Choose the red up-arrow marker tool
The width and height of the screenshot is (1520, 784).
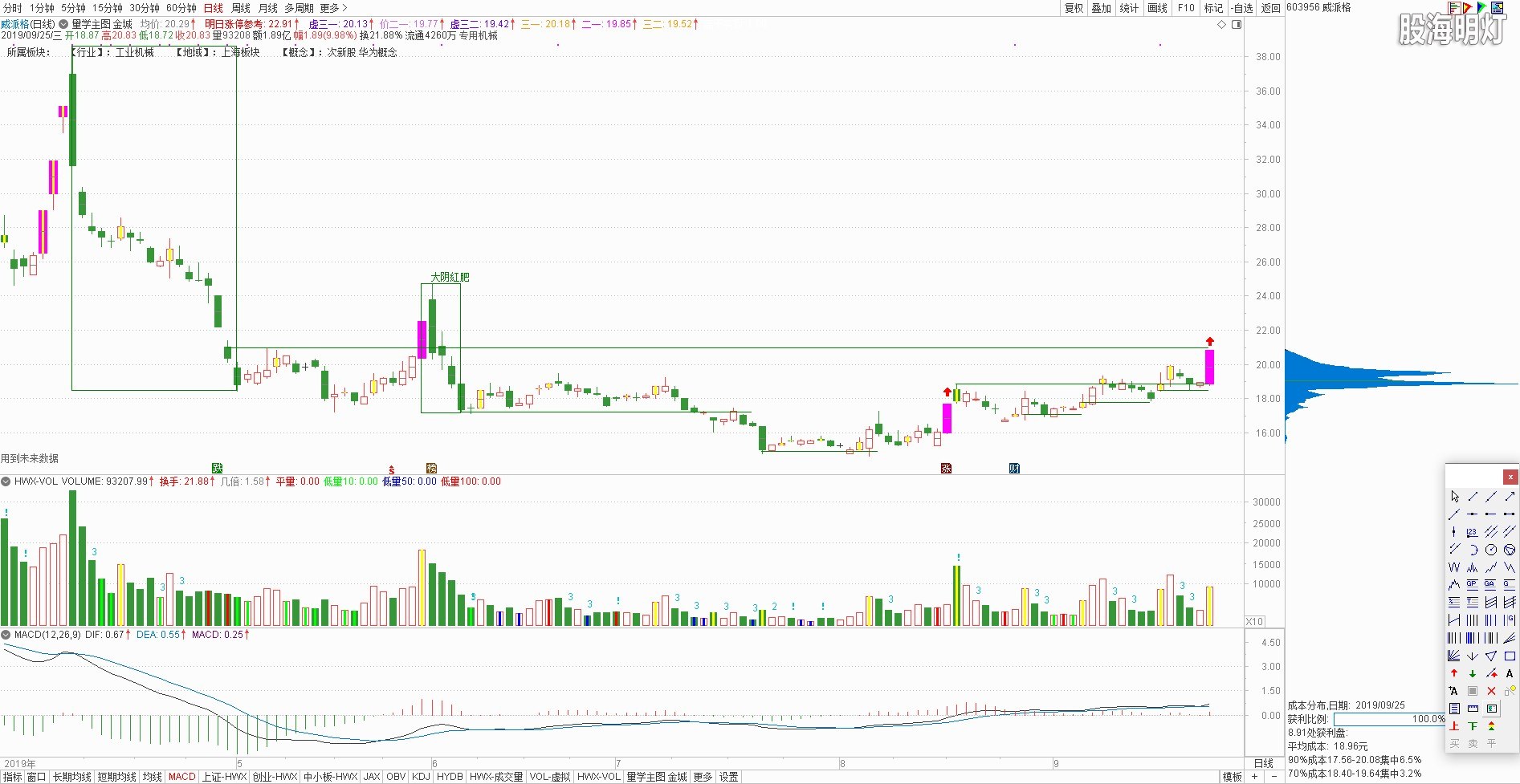pos(1454,673)
